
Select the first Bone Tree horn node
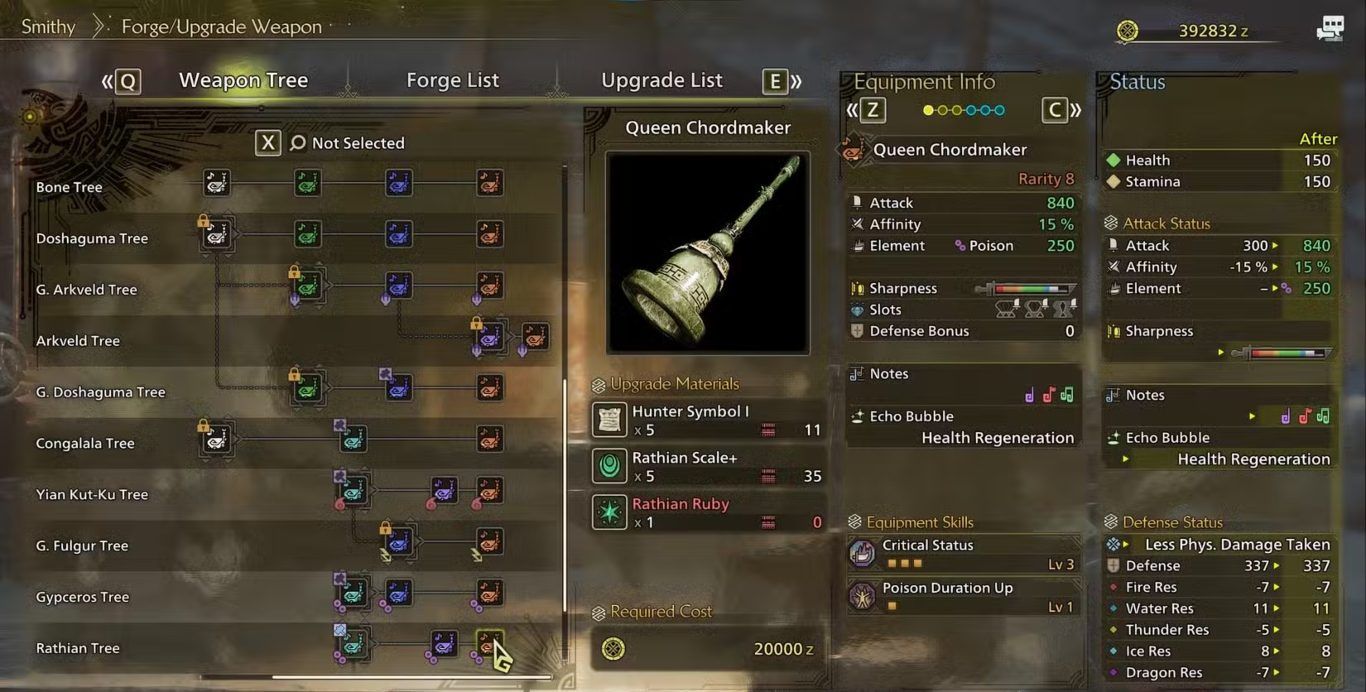point(217,182)
